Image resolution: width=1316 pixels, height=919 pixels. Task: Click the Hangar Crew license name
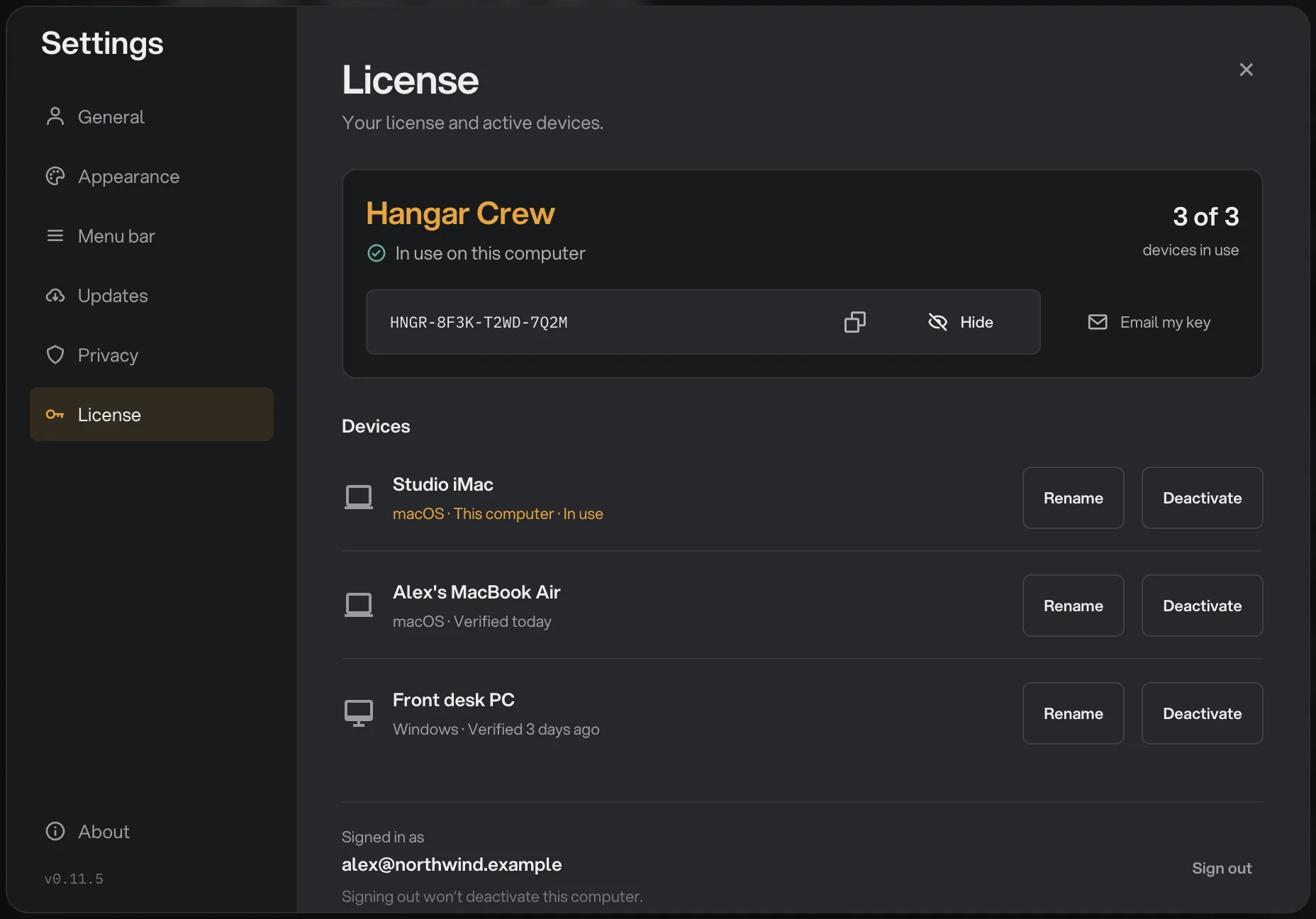460,213
